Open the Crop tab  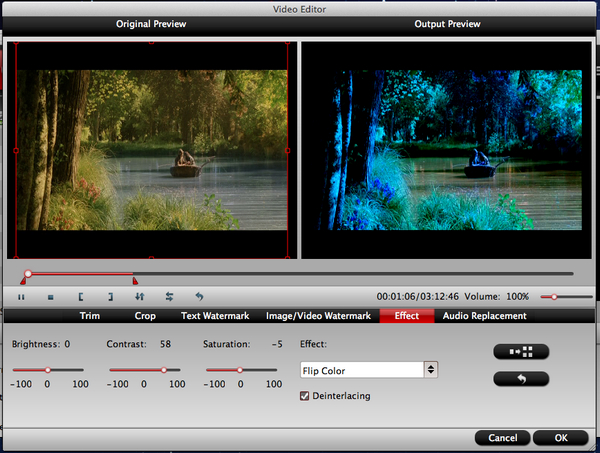pyautogui.click(x=145, y=316)
